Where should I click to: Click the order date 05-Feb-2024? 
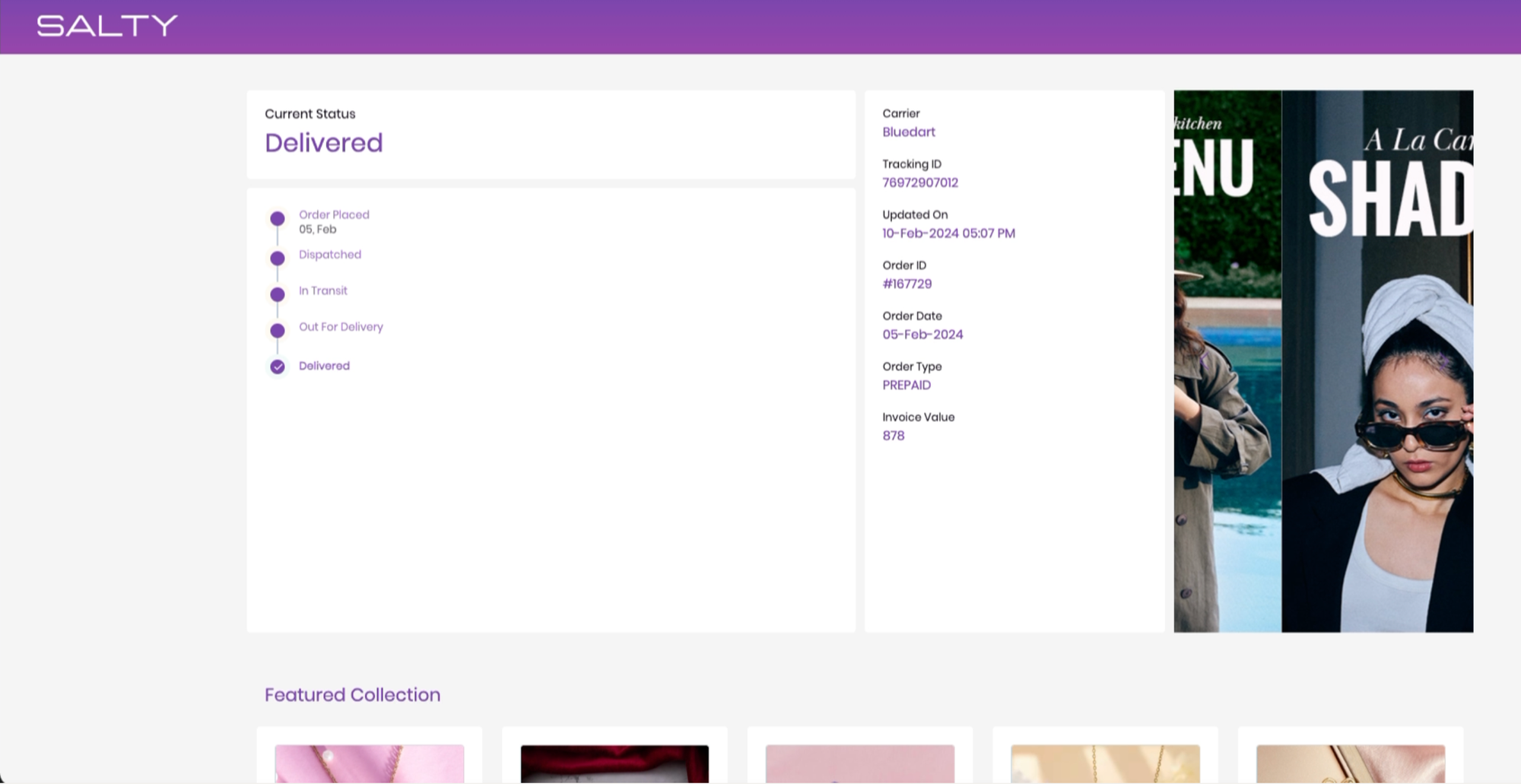pyautogui.click(x=922, y=335)
